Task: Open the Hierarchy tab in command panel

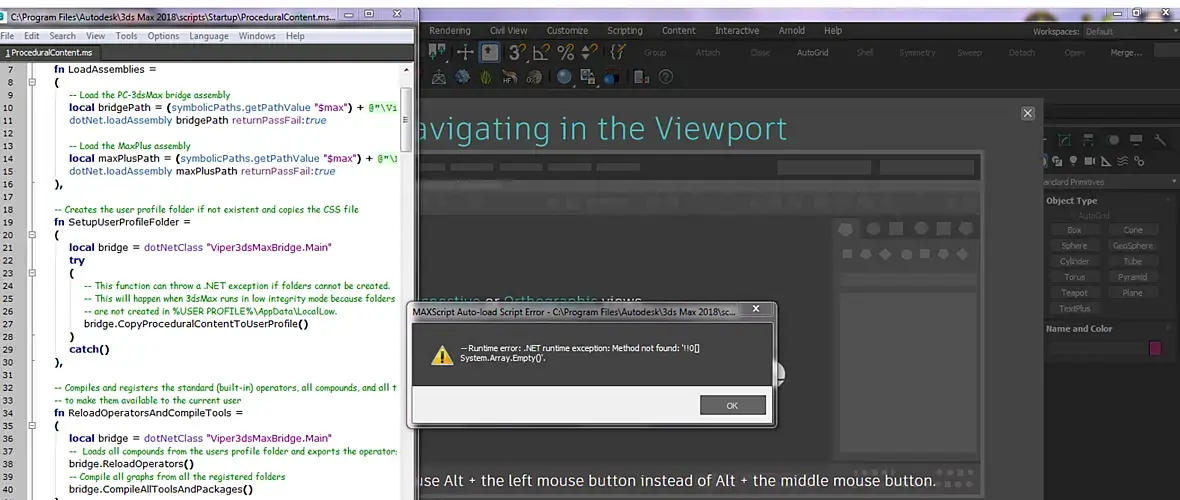Action: 1089,140
